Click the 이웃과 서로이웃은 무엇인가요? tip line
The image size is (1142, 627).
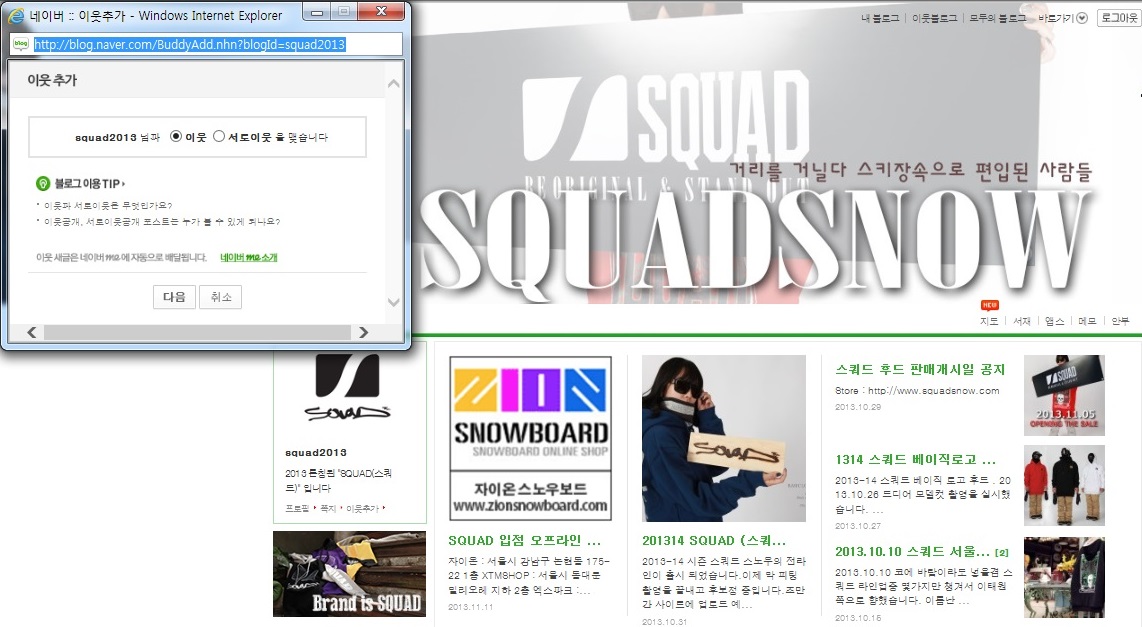coord(108,205)
